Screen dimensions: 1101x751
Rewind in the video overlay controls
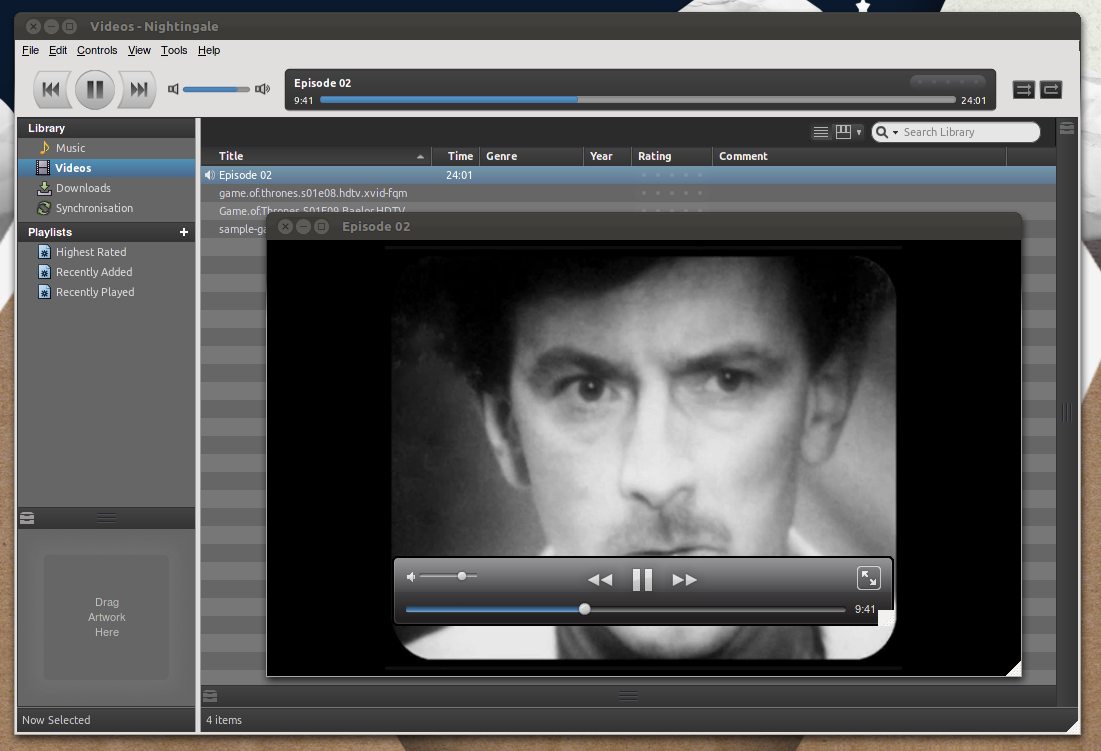pyautogui.click(x=600, y=580)
